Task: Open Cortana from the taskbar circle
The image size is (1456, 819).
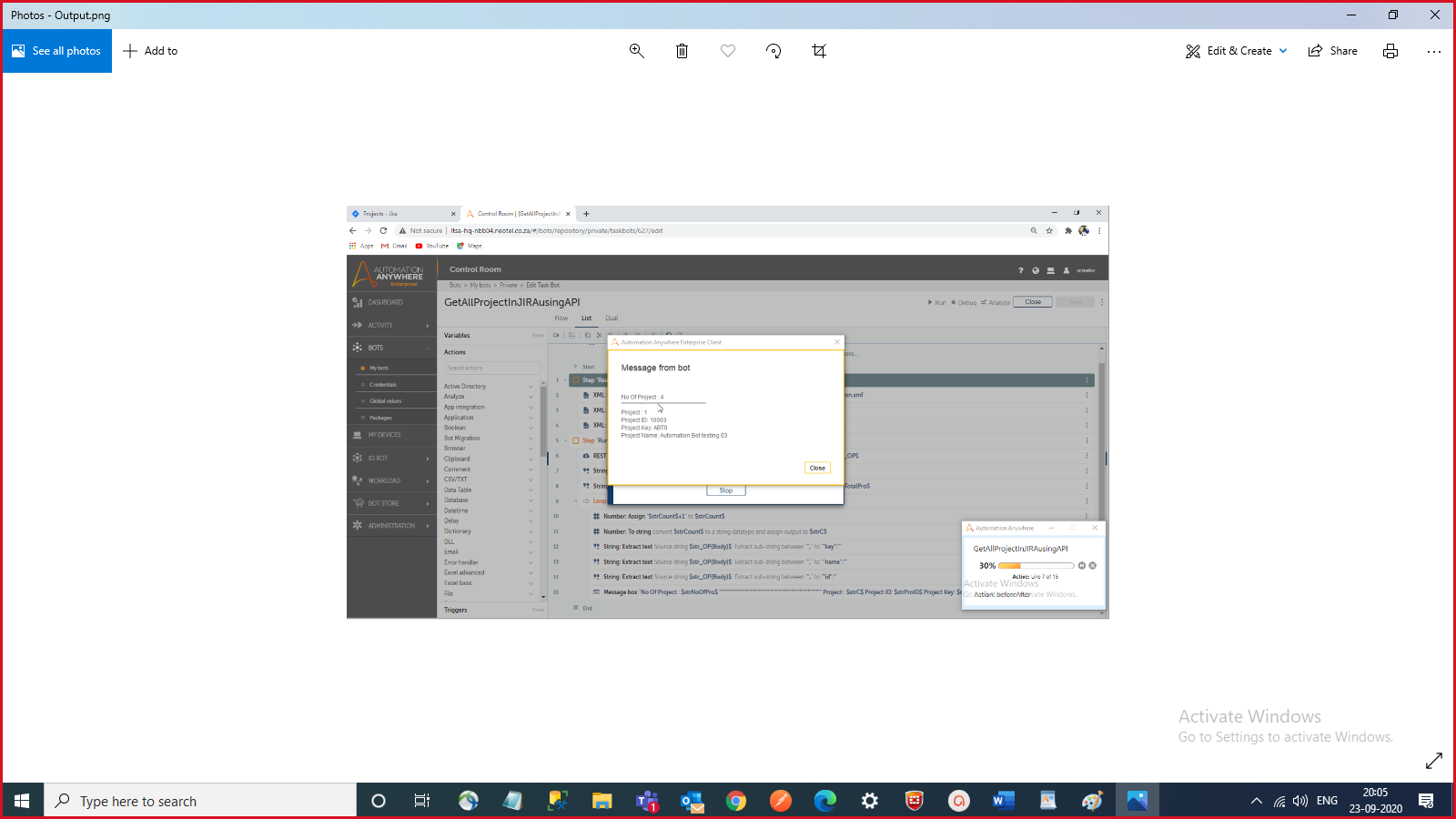Action: click(x=379, y=801)
